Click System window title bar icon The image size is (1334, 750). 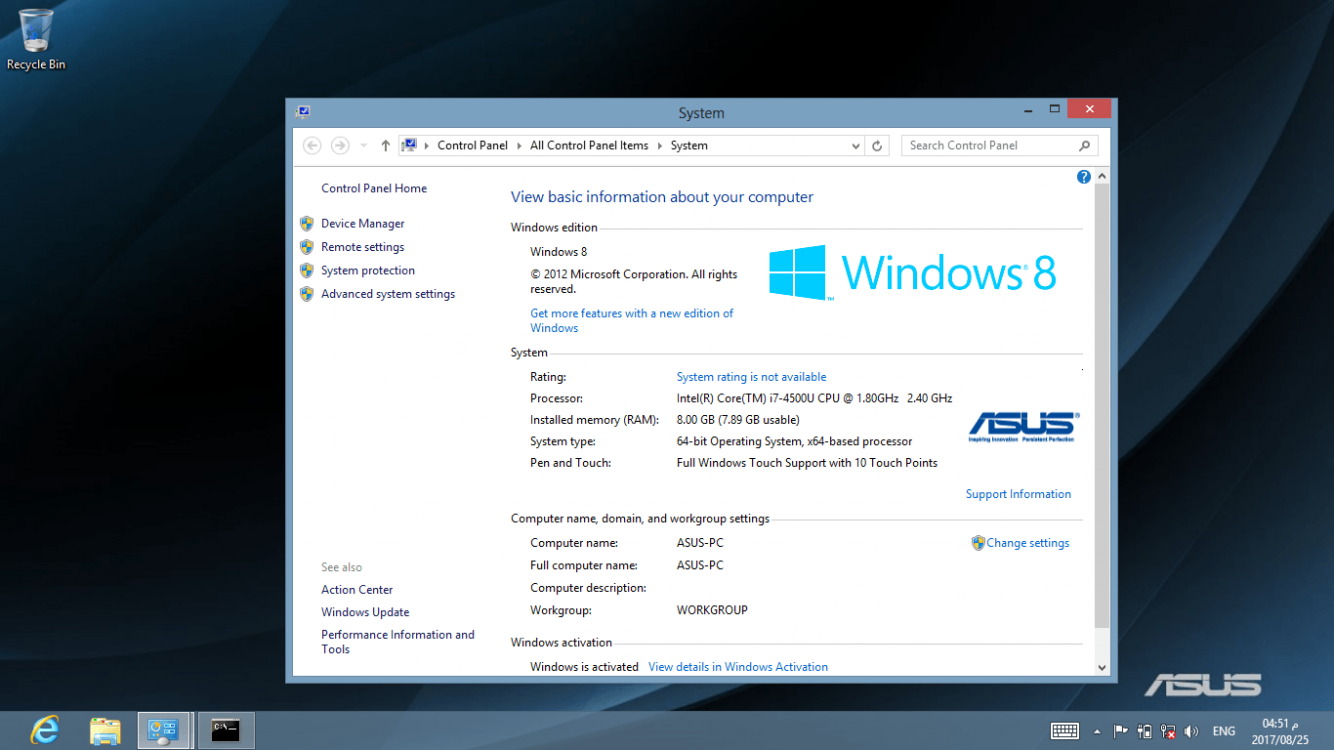point(302,112)
